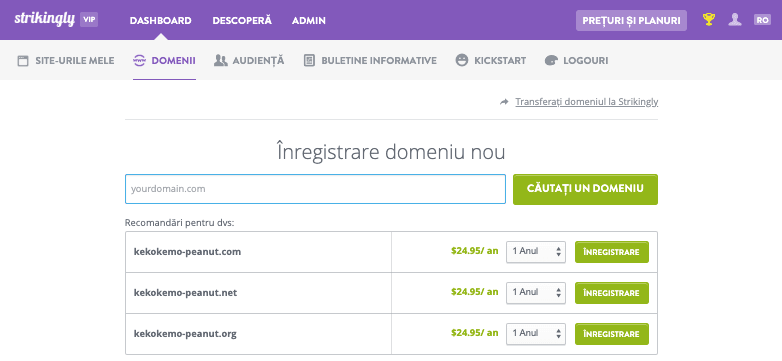
Task: Switch to the Site-urile mele tab
Action: 65,61
